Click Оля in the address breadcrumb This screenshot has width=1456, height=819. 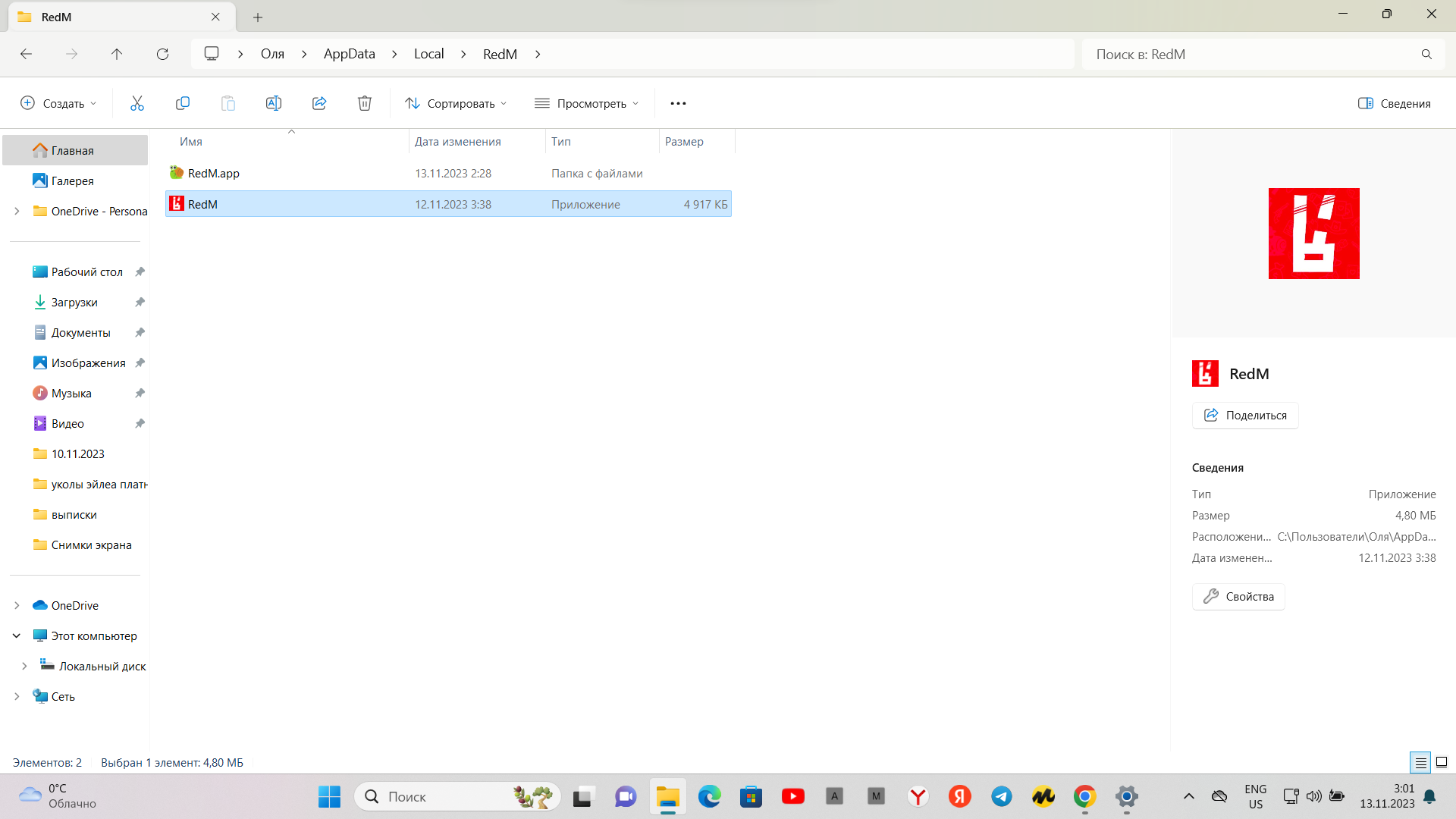(x=272, y=54)
